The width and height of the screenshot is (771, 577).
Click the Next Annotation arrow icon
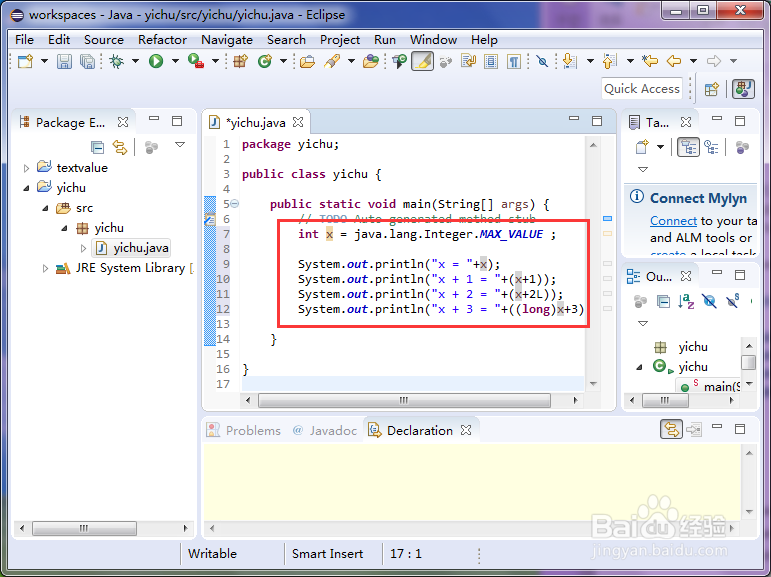569,61
